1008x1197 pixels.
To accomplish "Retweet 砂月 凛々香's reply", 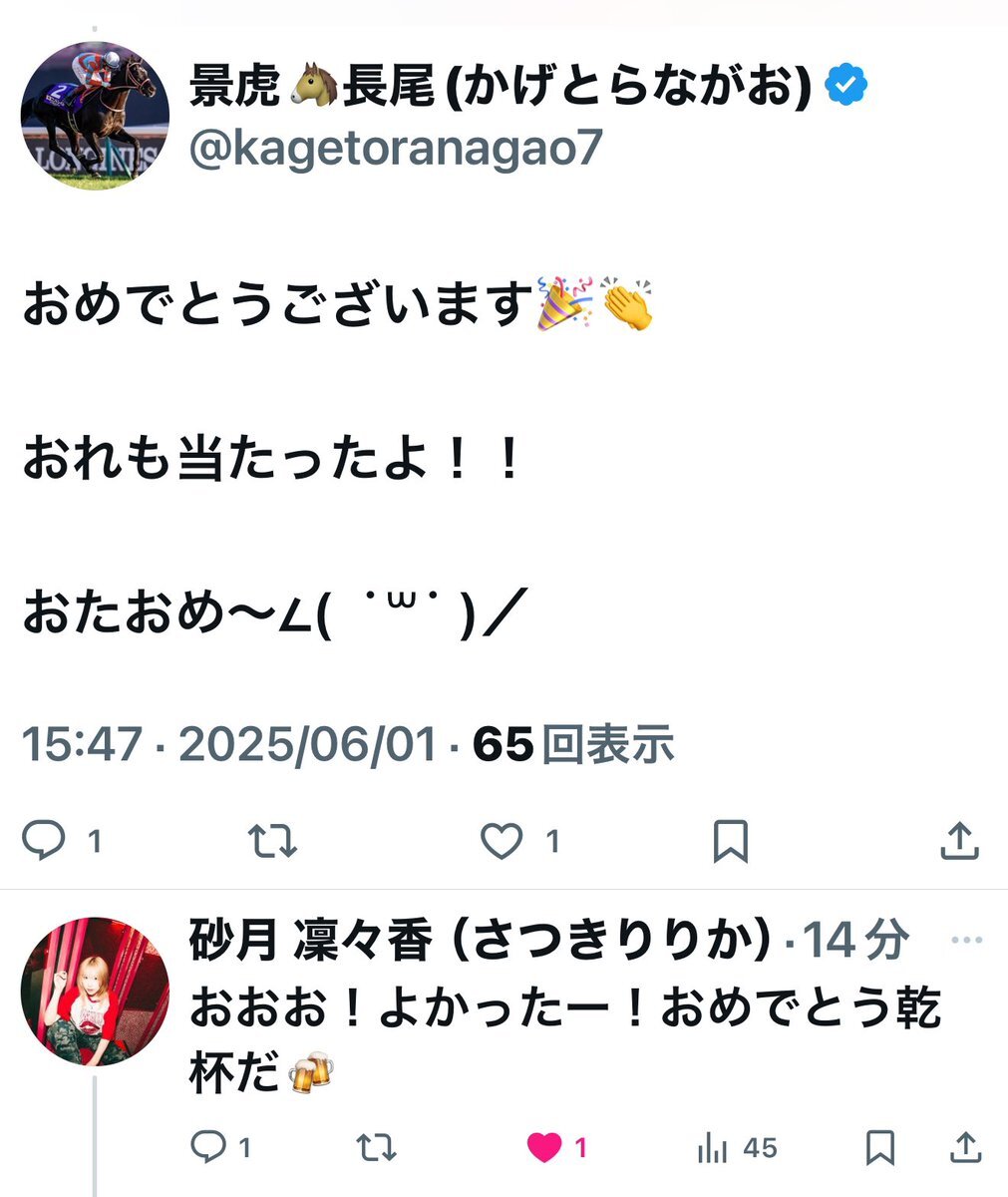I will (x=376, y=1148).
